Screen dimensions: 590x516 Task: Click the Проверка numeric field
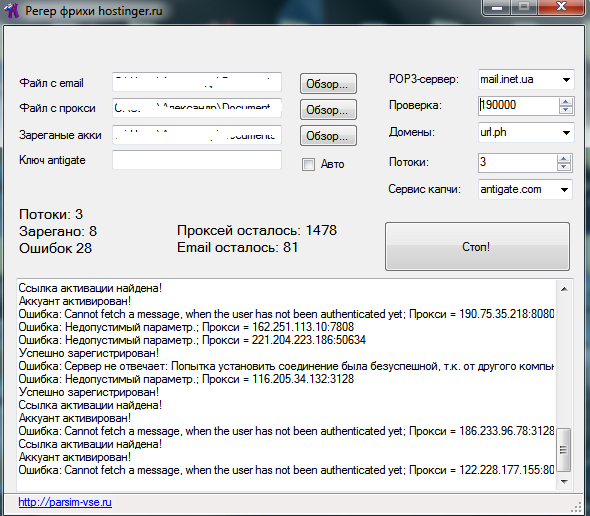tap(519, 106)
